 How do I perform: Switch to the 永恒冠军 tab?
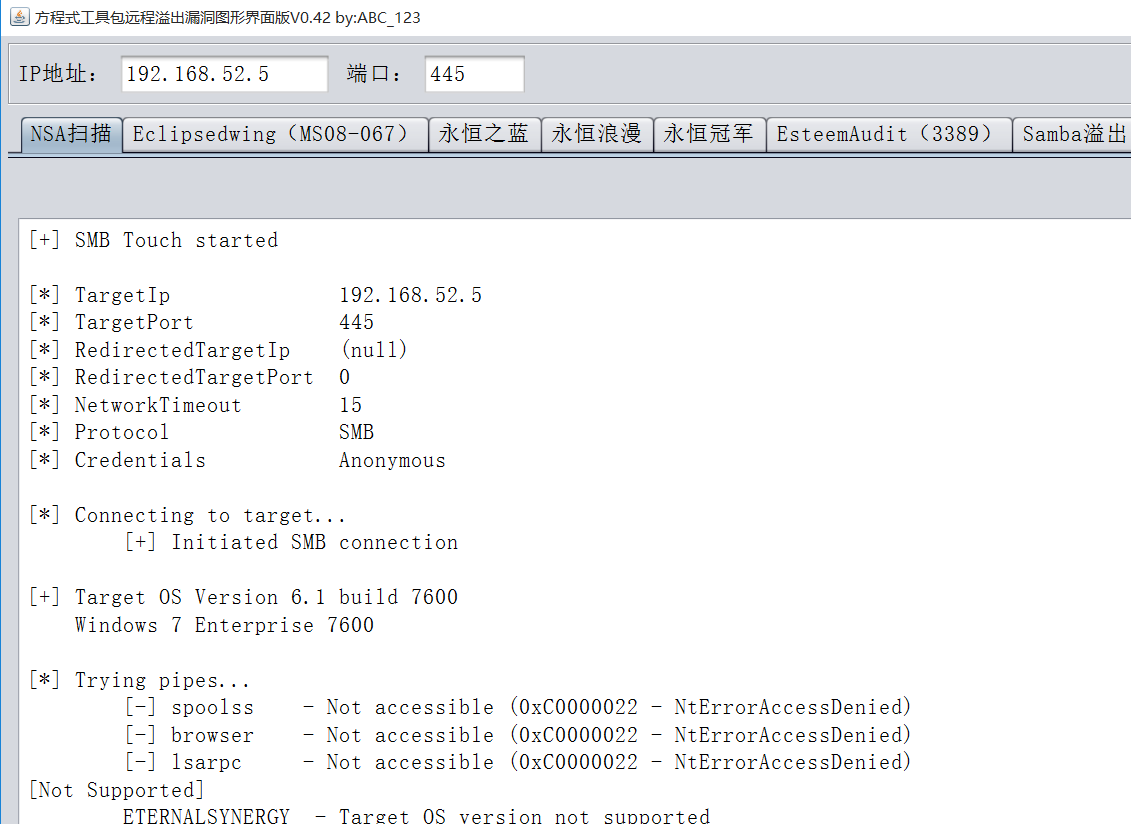pyautogui.click(x=709, y=134)
